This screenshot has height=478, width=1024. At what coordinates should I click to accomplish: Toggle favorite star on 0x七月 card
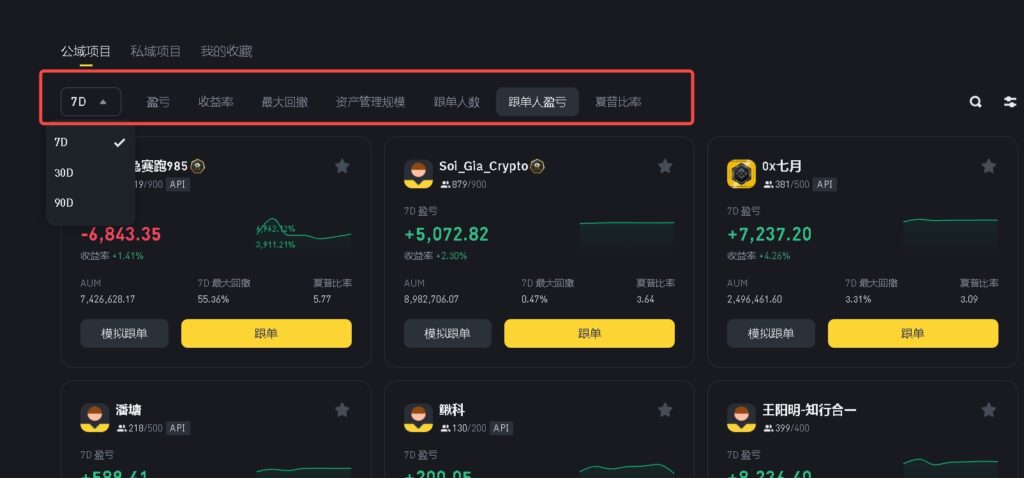(x=989, y=167)
